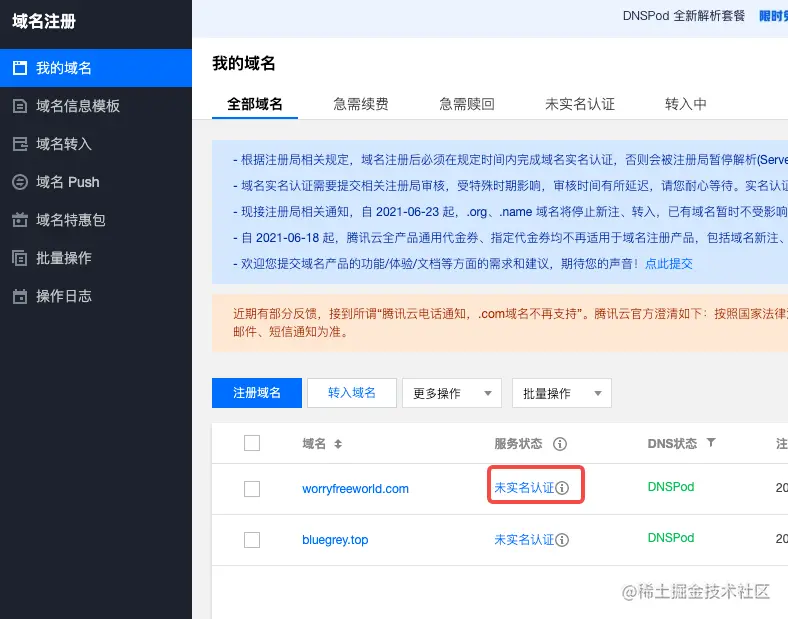
Task: Click the DNSPod 全新解析套餐 banner text
Action: (x=683, y=16)
